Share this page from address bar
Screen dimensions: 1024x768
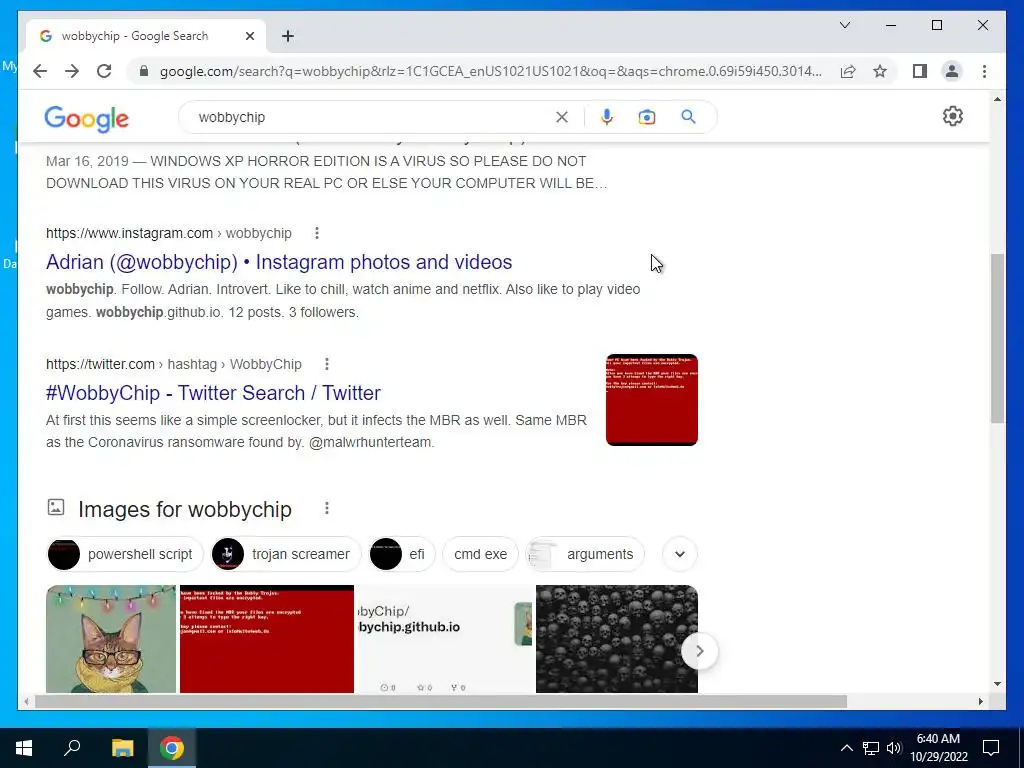click(848, 71)
